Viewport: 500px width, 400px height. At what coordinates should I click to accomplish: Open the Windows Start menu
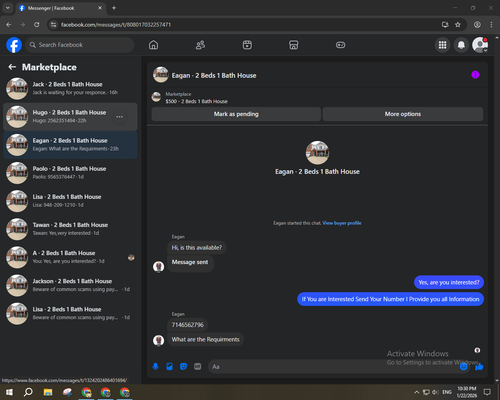click(x=9, y=392)
